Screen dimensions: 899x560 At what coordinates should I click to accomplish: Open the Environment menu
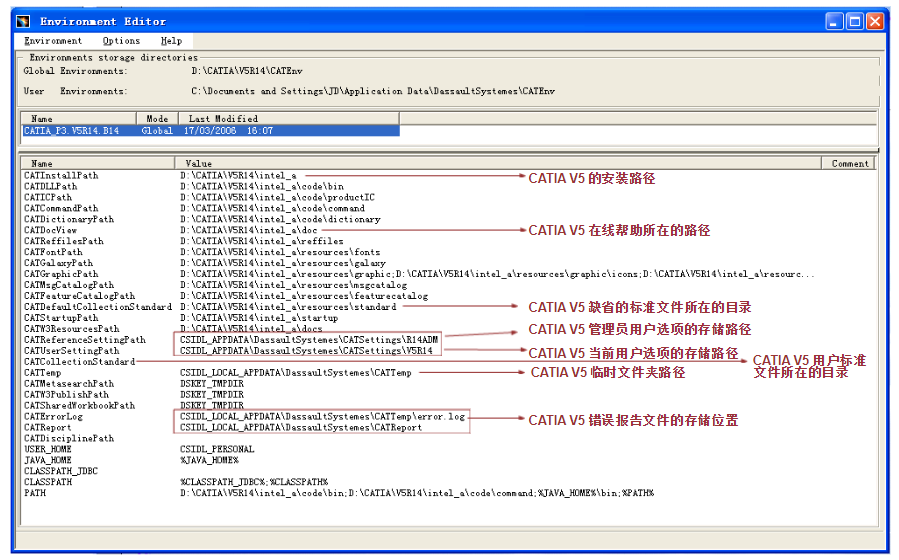[x=53, y=41]
